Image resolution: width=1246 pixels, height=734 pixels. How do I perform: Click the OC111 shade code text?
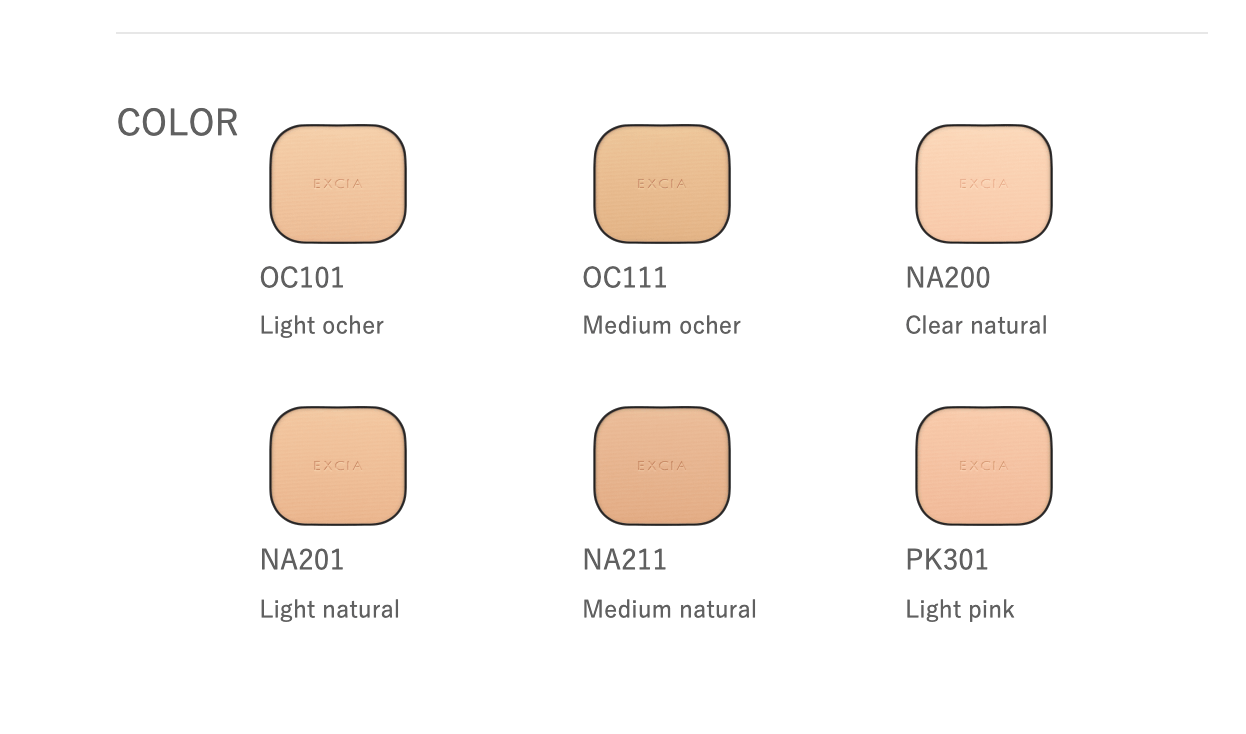pos(625,278)
